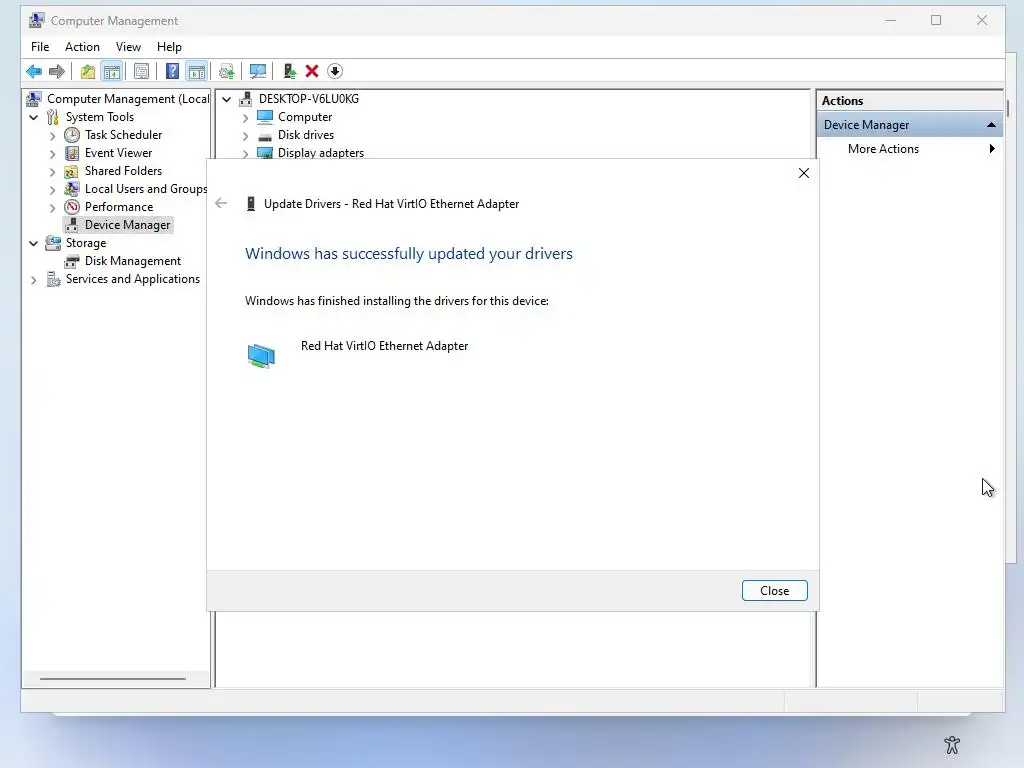Expand the Shared Folders node
The image size is (1024, 768).
pyautogui.click(x=52, y=172)
